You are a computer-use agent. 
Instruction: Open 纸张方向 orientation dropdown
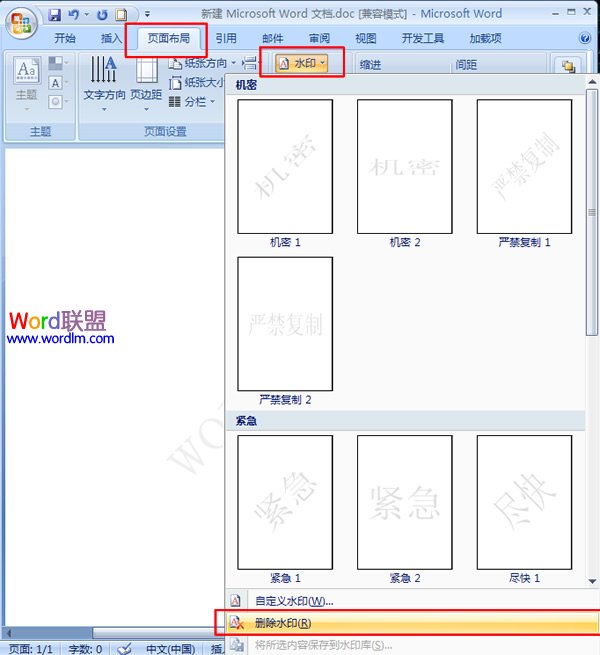pyautogui.click(x=202, y=63)
